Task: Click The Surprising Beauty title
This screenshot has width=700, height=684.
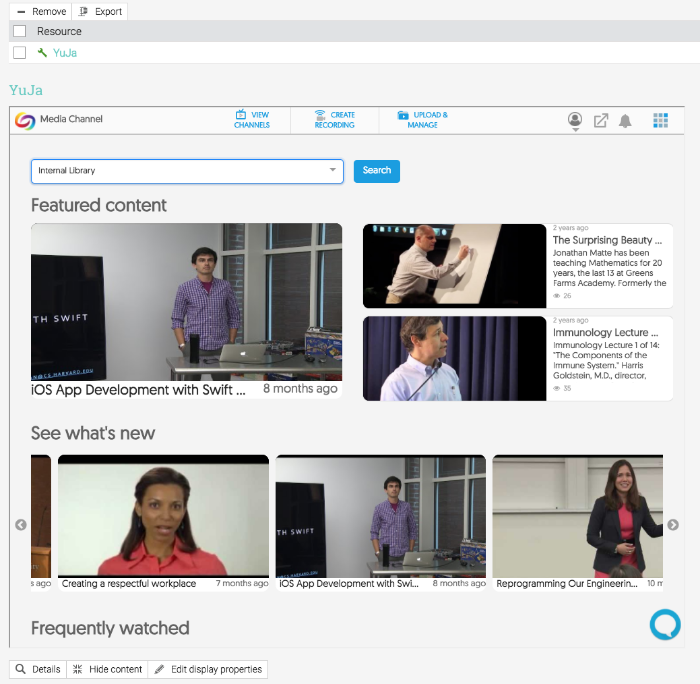Action: 607,240
